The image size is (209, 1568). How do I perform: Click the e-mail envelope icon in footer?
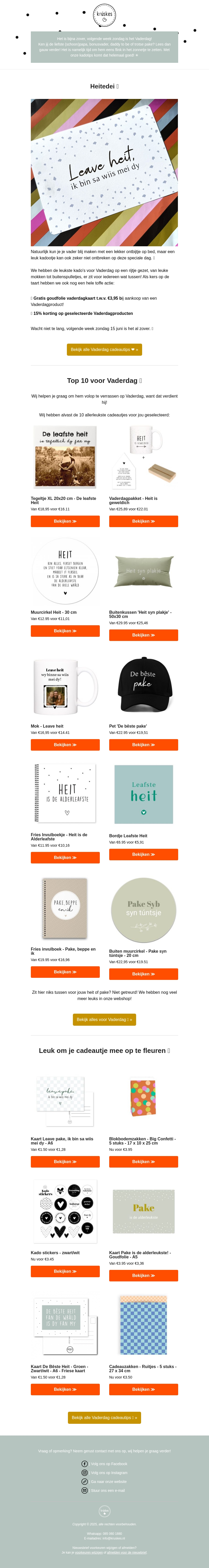(84, 1491)
